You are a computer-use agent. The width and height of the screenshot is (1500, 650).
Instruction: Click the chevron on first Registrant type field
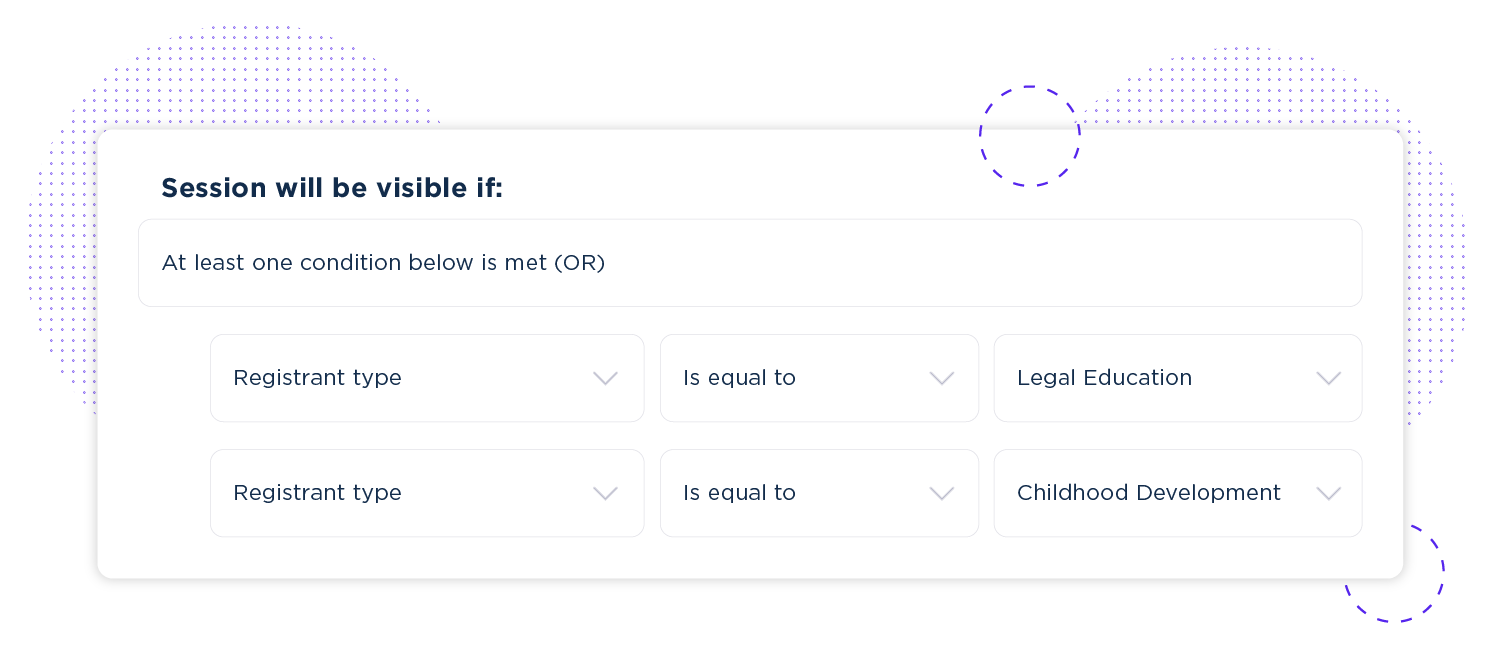605,378
